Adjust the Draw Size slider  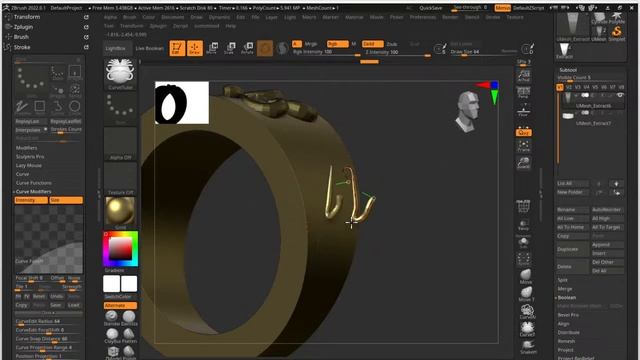[484, 52]
